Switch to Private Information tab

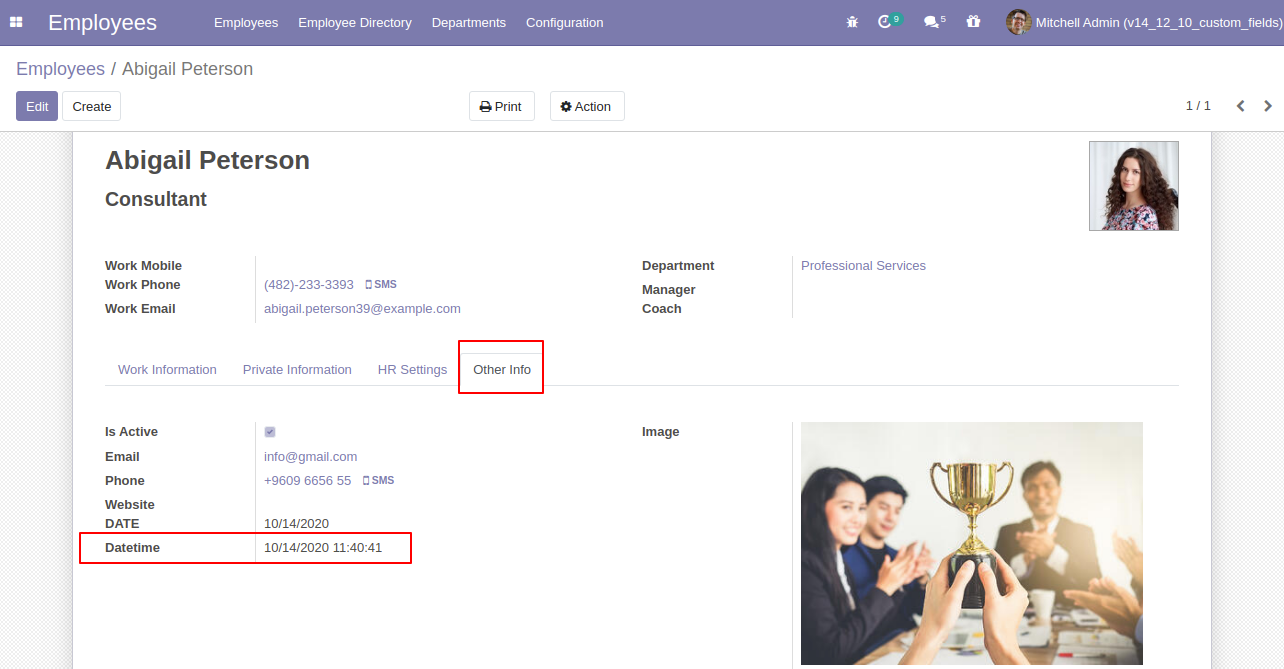click(297, 370)
